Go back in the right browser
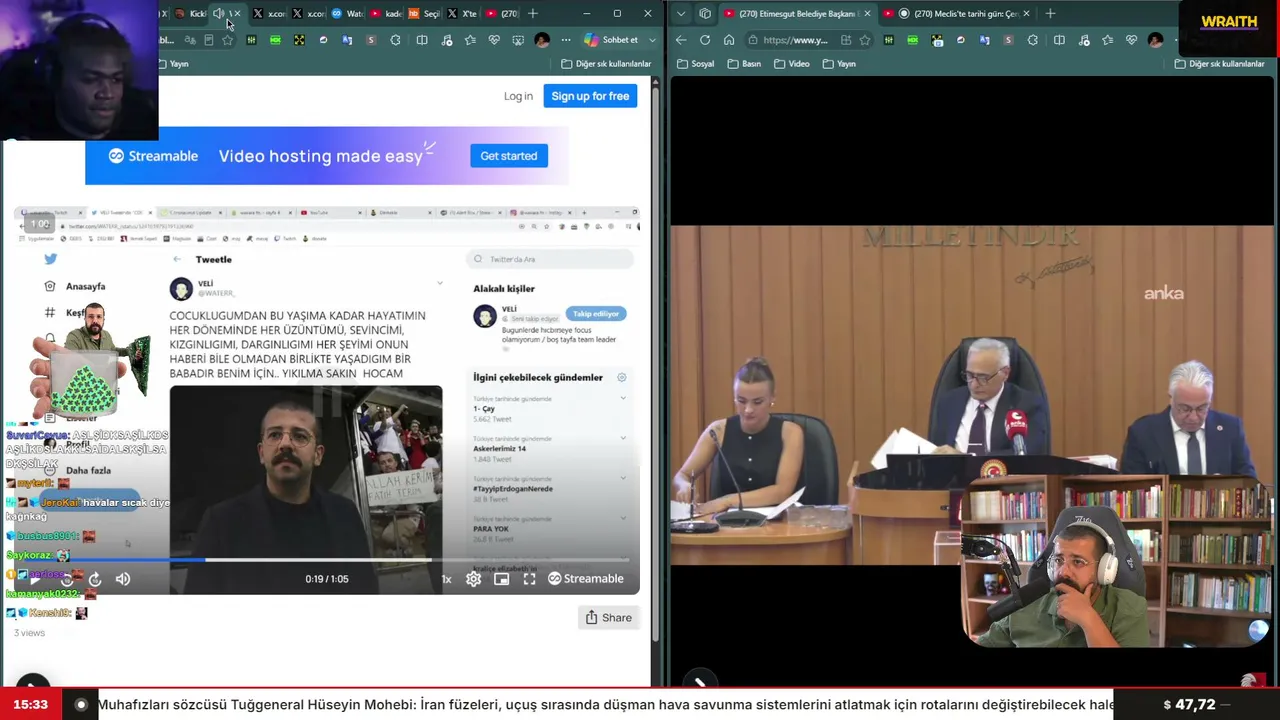 [x=681, y=40]
